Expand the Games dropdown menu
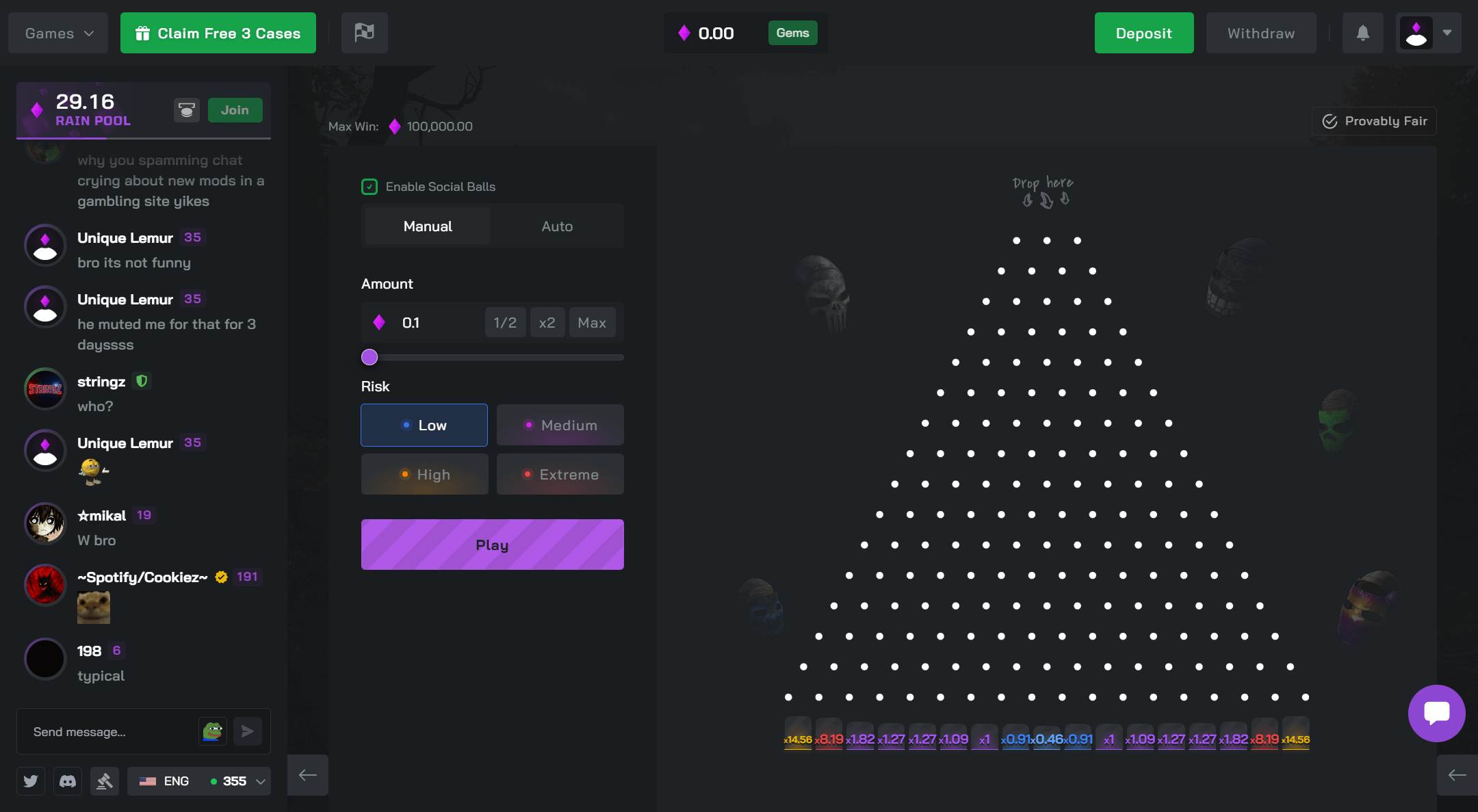Screen dimensions: 1478x812 pos(58,33)
